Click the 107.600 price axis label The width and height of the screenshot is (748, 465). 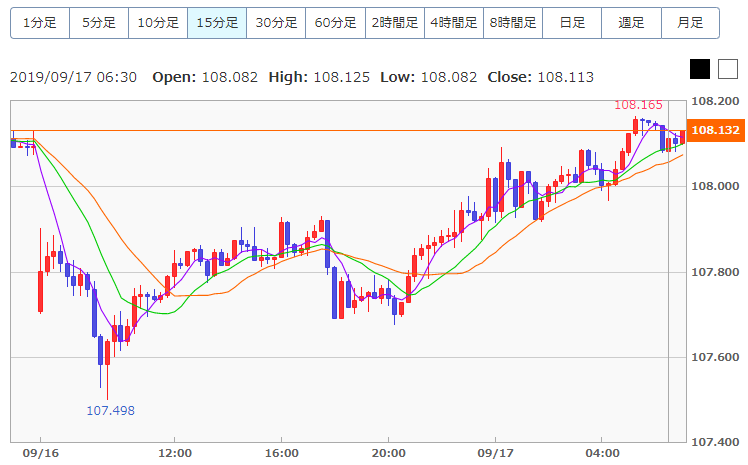pos(715,357)
